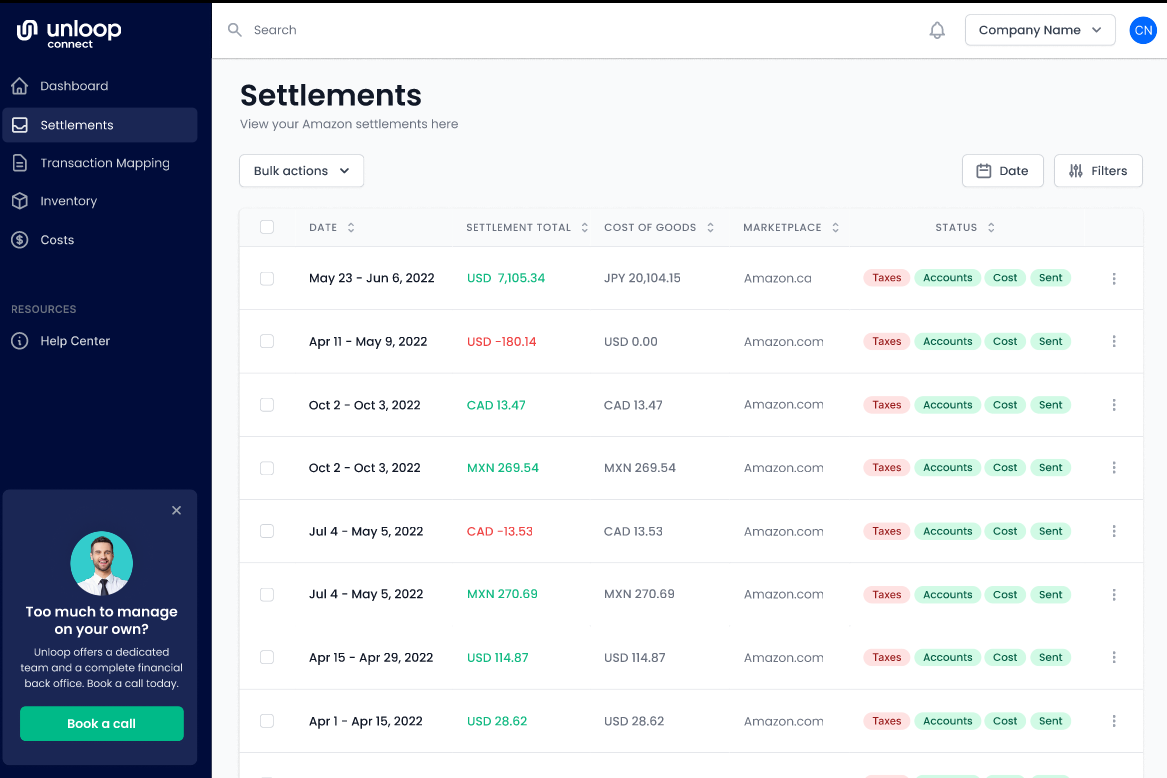Expand the Company Name dropdown
The width and height of the screenshot is (1167, 778).
point(1040,30)
